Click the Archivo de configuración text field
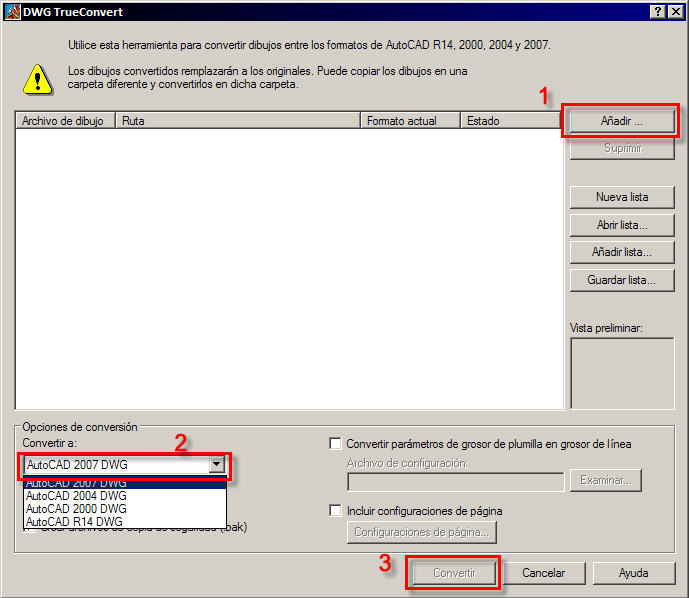Image resolution: width=689 pixels, height=598 pixels. (x=455, y=482)
